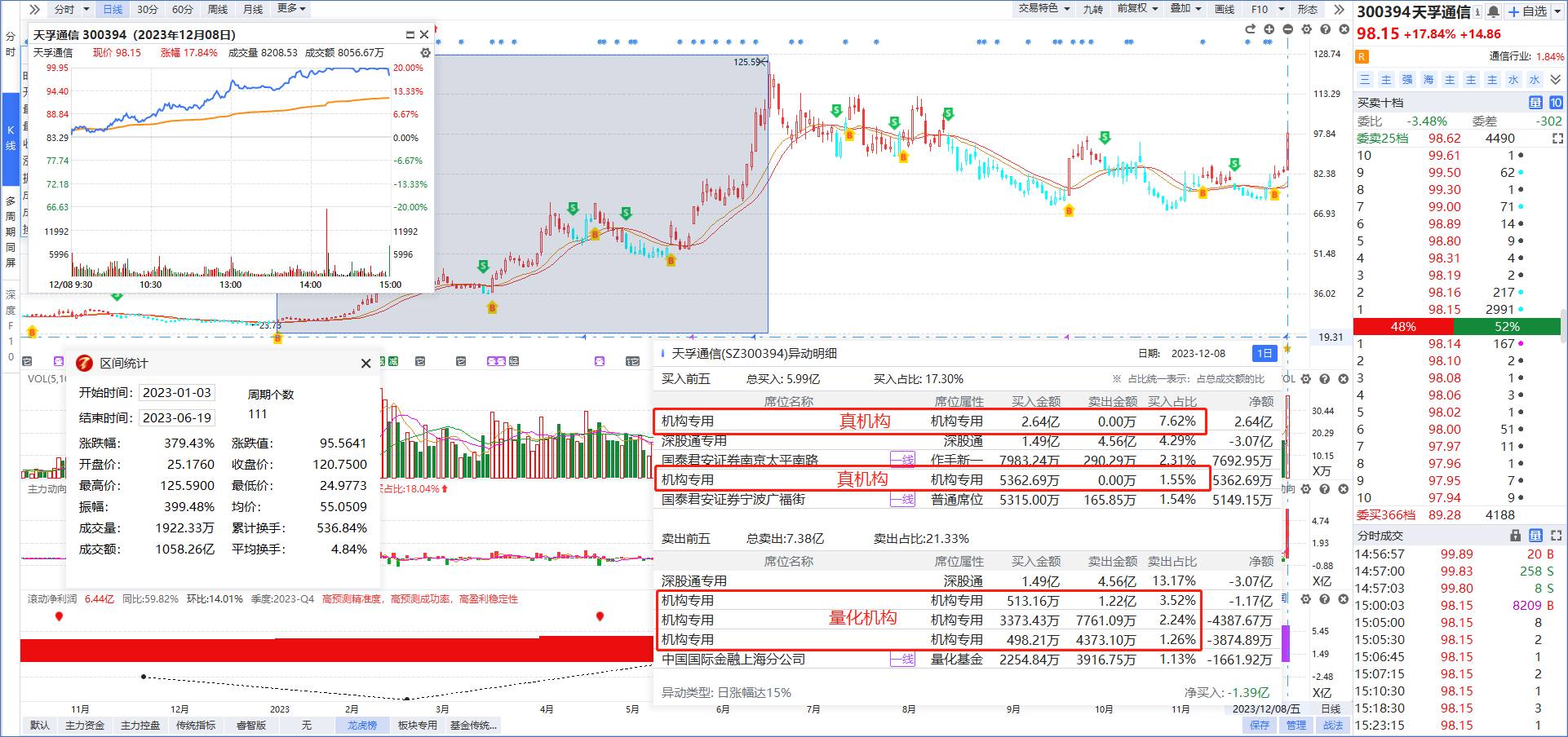This screenshot has height=737, width=1568.
Task: Click the 强 tag in stock tags row
Action: point(1407,80)
